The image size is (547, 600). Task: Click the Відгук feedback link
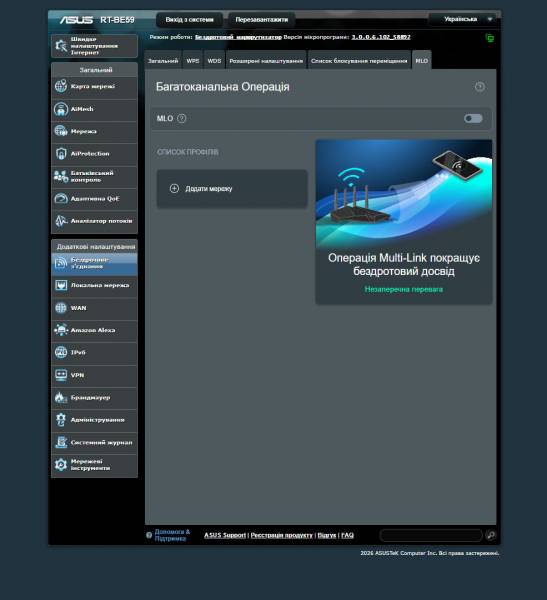point(327,535)
